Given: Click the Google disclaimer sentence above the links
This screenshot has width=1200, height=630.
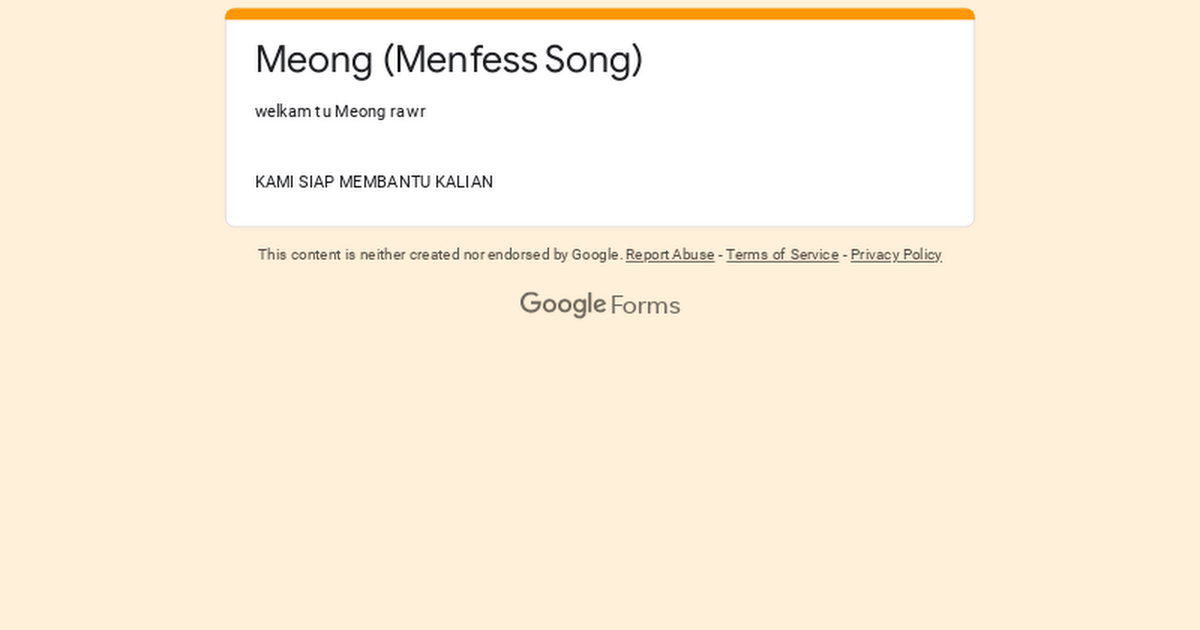Looking at the screenshot, I should [x=440, y=255].
